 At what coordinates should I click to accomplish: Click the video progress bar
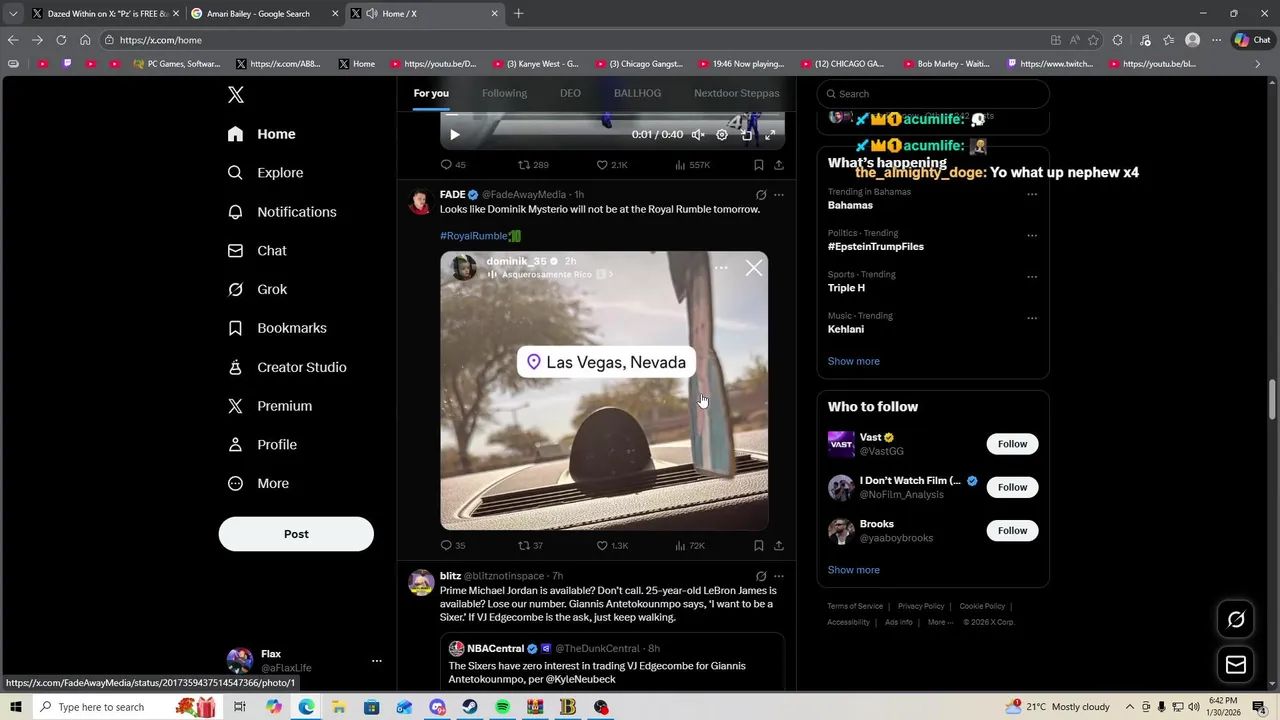click(612, 117)
